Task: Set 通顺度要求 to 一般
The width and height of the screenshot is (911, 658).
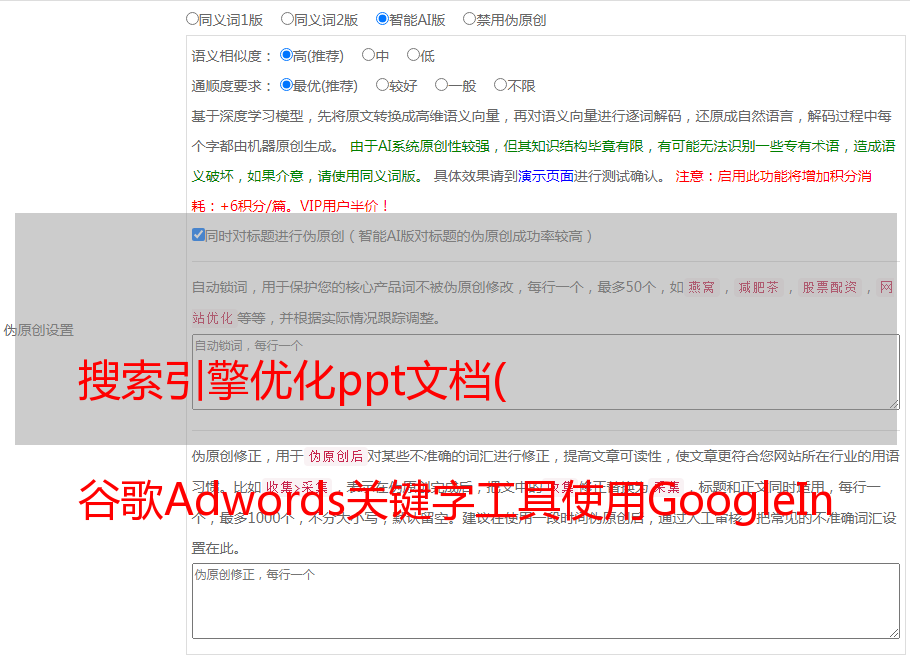Action: (442, 85)
